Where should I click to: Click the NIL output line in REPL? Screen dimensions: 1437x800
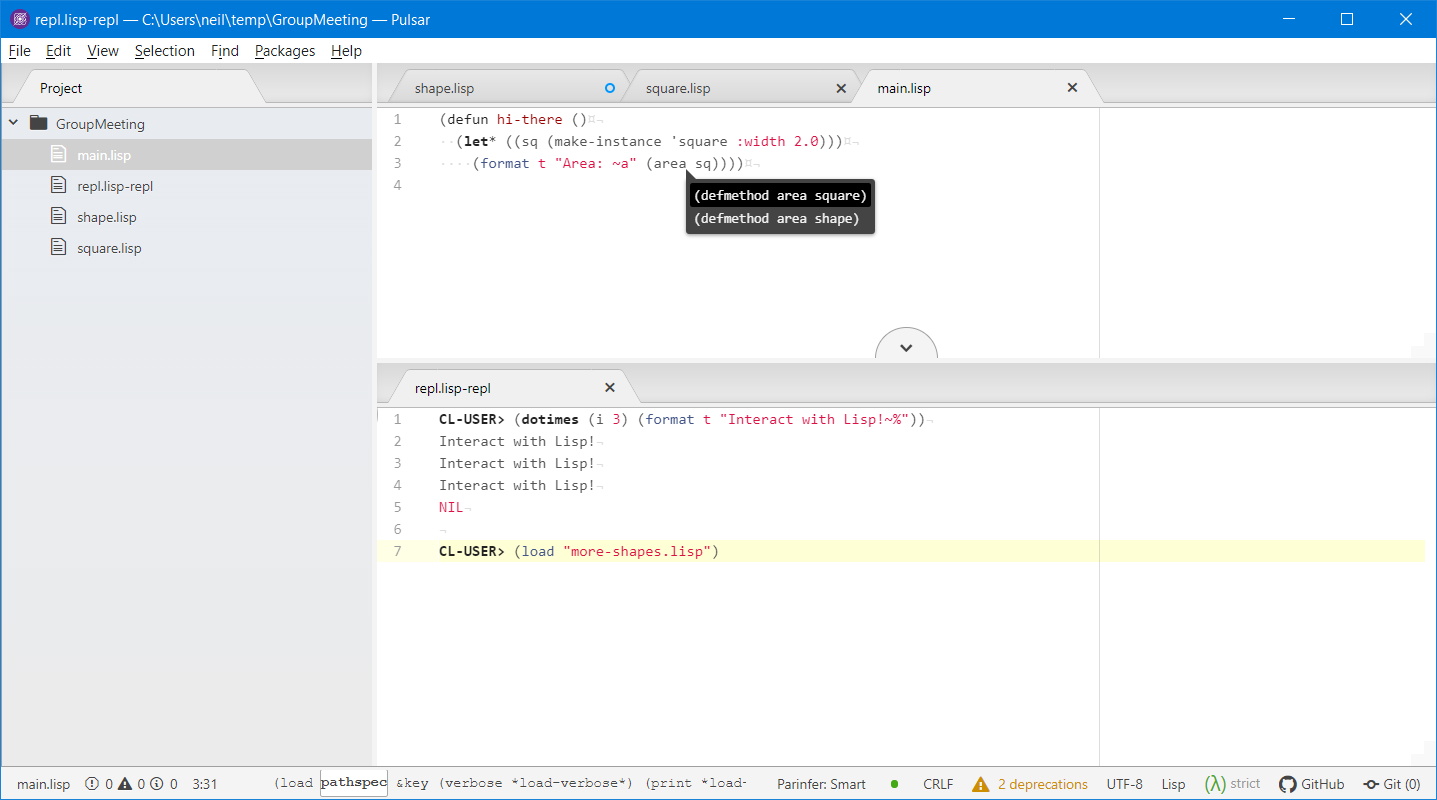point(451,507)
